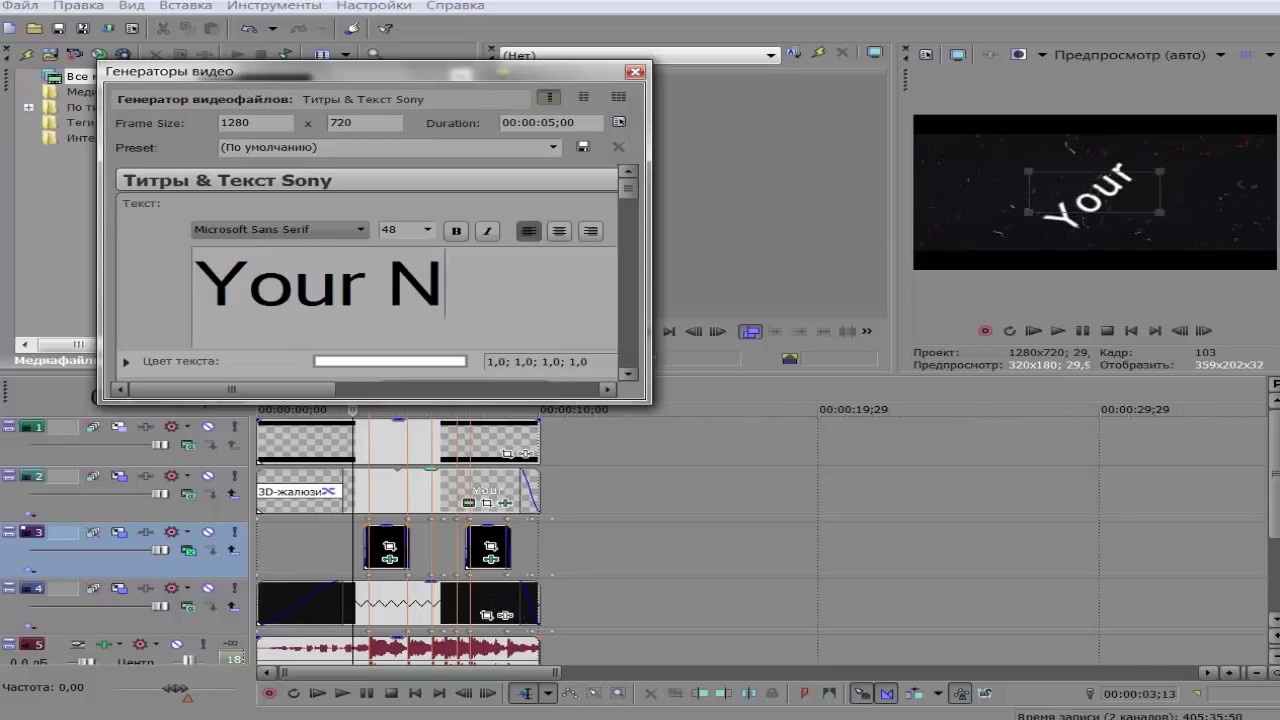This screenshot has height=720, width=1280.
Task: Open font size 48 dropdown
Action: tap(427, 230)
